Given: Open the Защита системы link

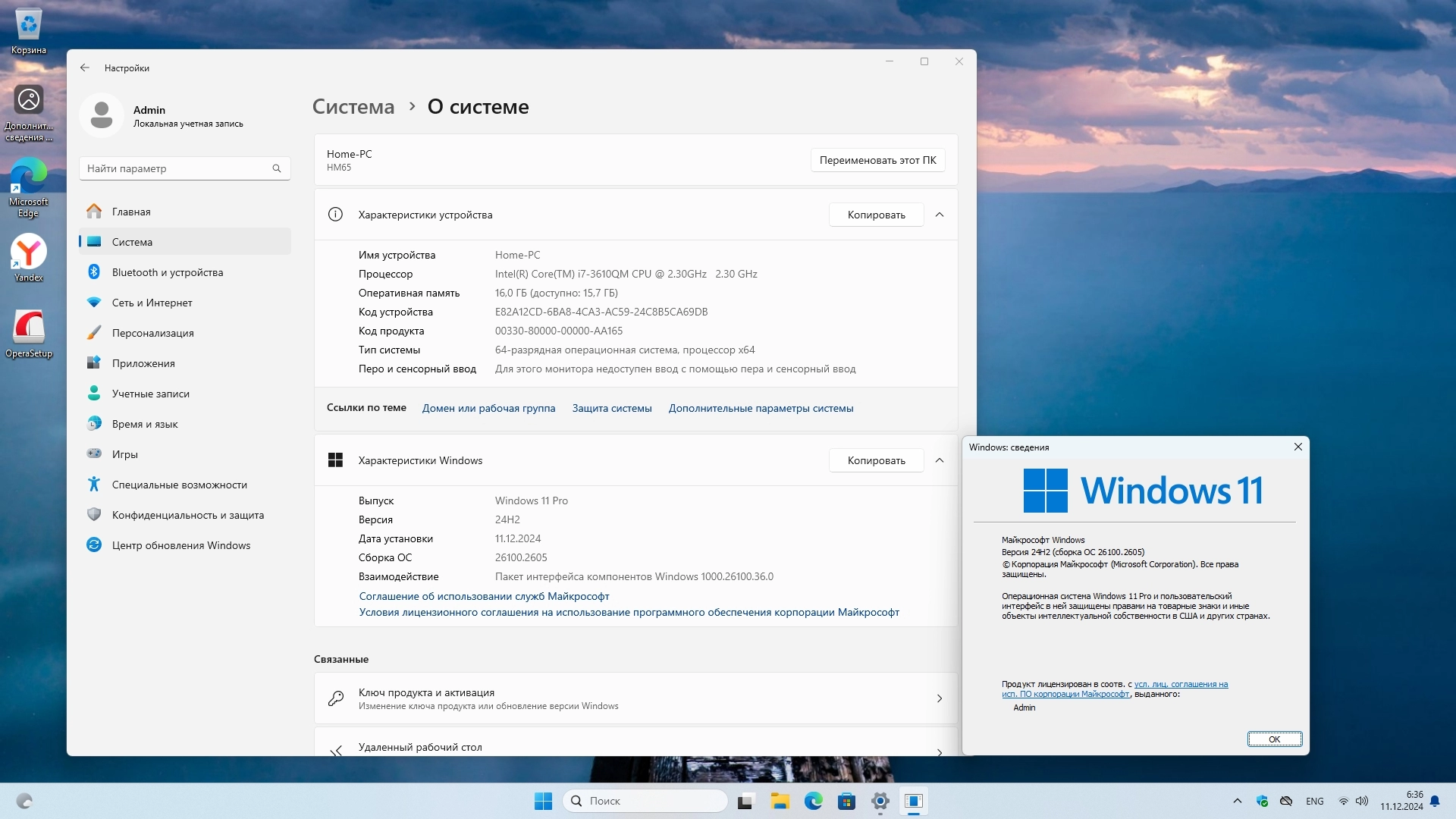Looking at the screenshot, I should (611, 408).
